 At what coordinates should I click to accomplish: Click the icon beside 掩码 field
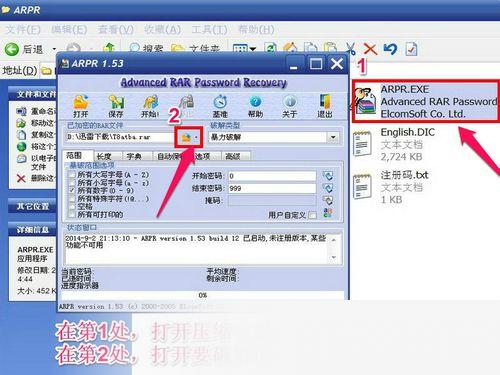pos(328,200)
